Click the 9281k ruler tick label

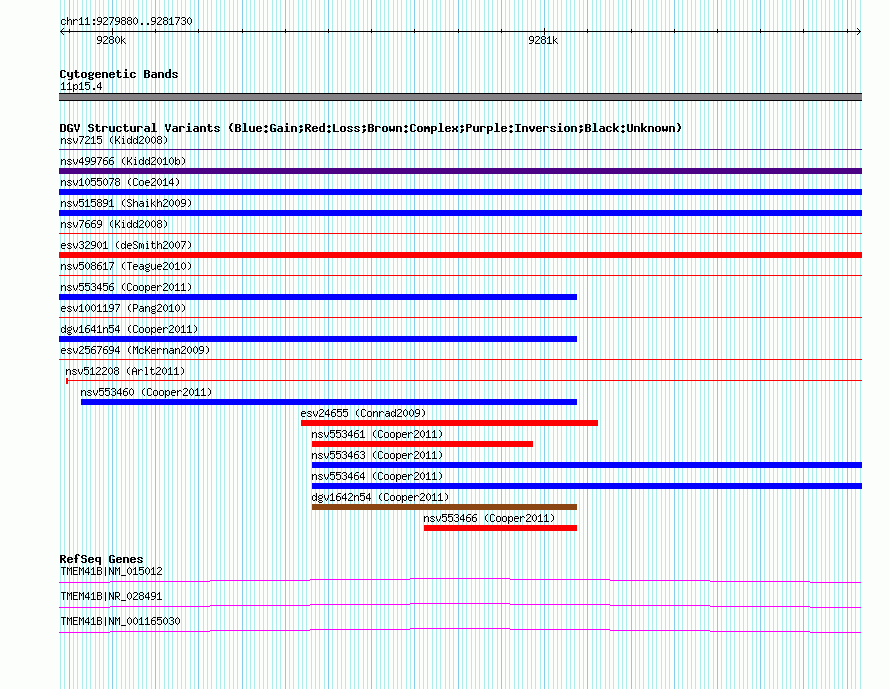(x=543, y=40)
